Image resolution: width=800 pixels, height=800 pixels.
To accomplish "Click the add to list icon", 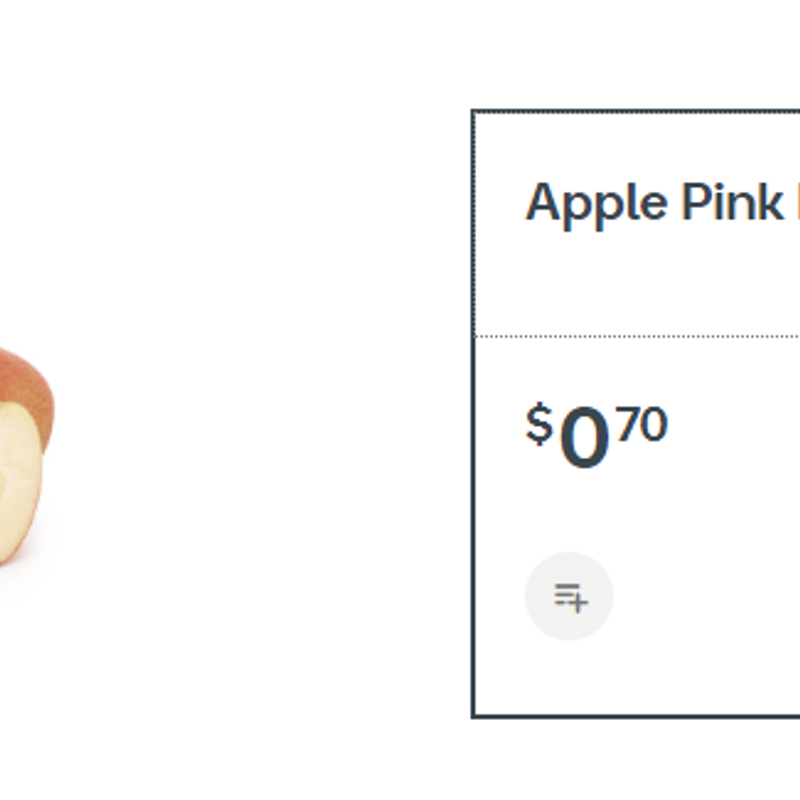I will [571, 597].
